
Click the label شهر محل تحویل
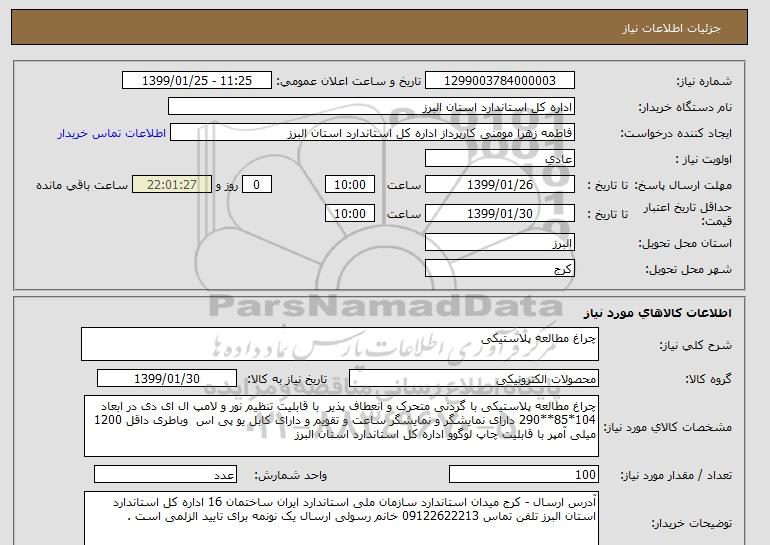tap(688, 269)
